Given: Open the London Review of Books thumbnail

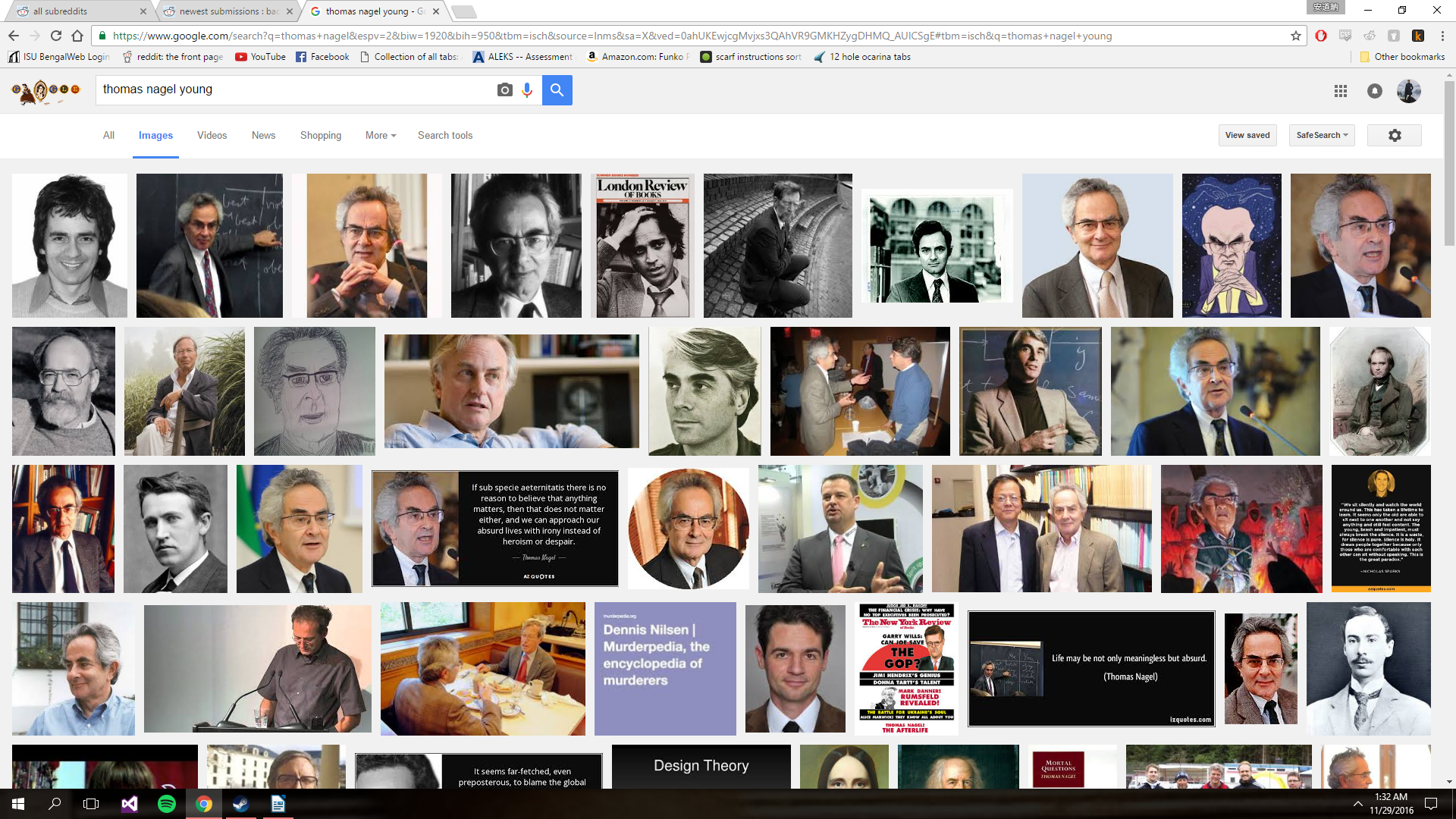Looking at the screenshot, I should (642, 246).
